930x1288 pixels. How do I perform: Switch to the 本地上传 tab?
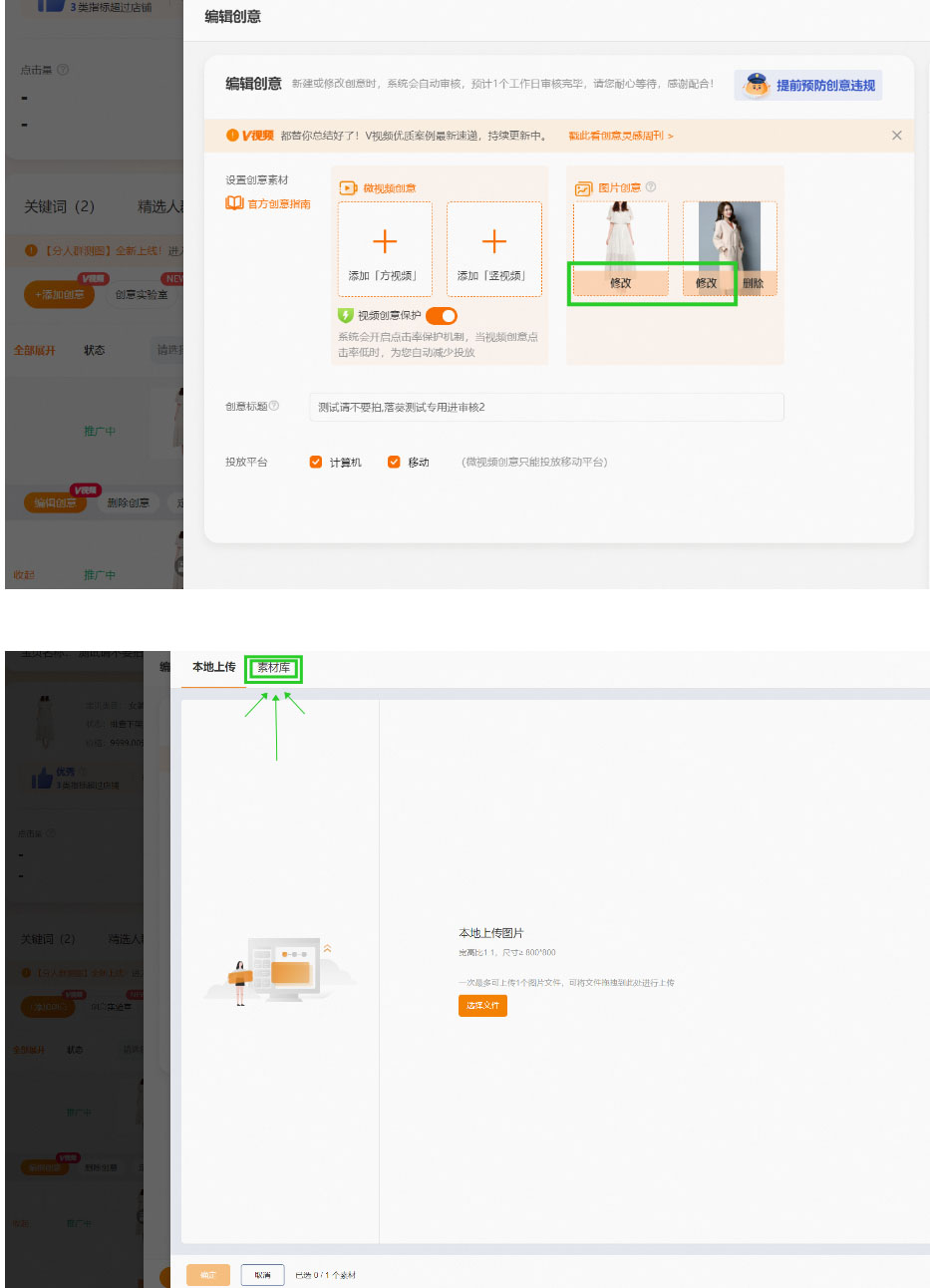[212, 668]
